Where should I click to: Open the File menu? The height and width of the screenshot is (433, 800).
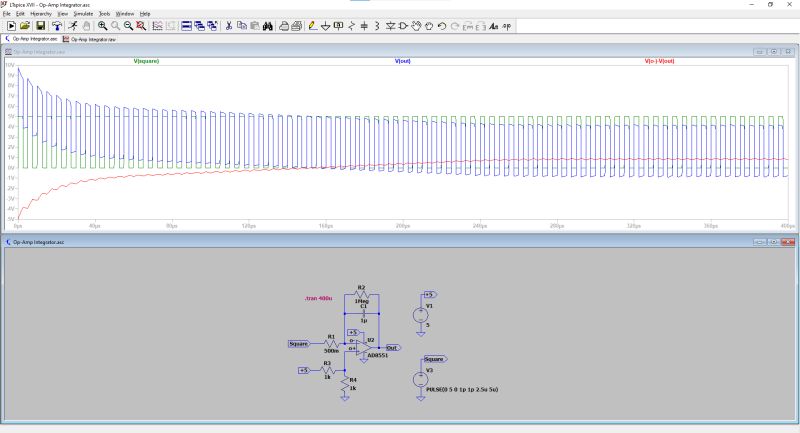pyautogui.click(x=7, y=14)
